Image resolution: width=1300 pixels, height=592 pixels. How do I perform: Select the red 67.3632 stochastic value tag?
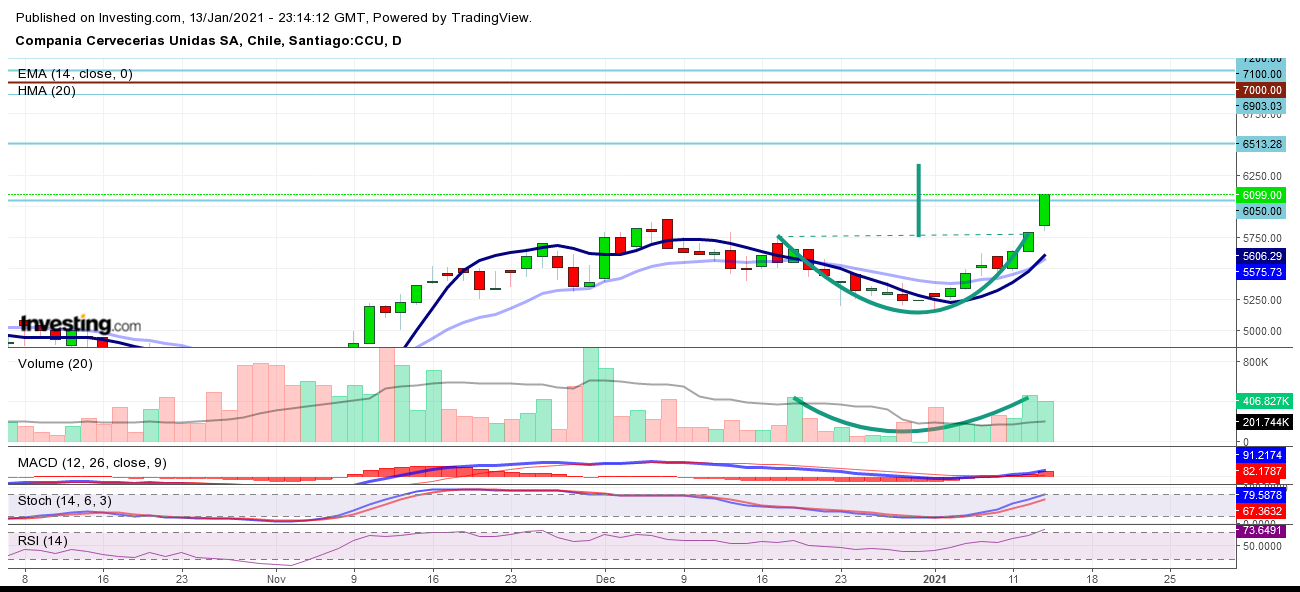click(x=1263, y=511)
